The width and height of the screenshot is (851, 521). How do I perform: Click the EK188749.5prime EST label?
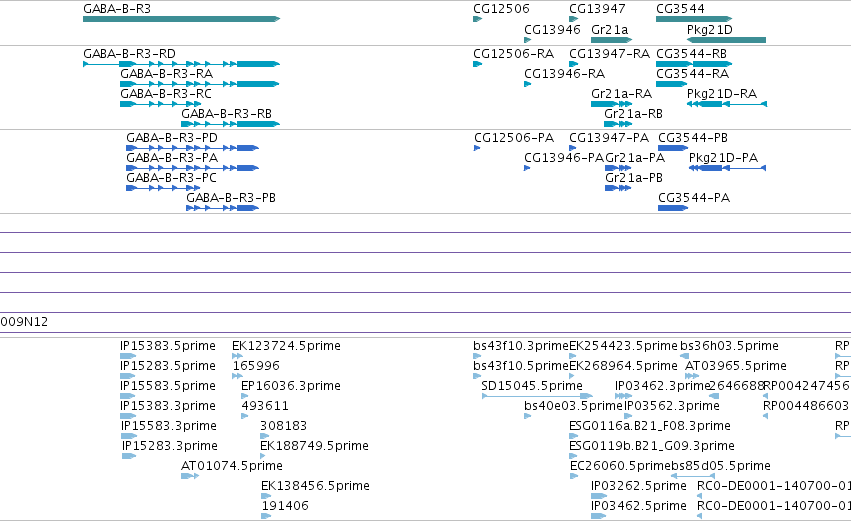click(314, 446)
